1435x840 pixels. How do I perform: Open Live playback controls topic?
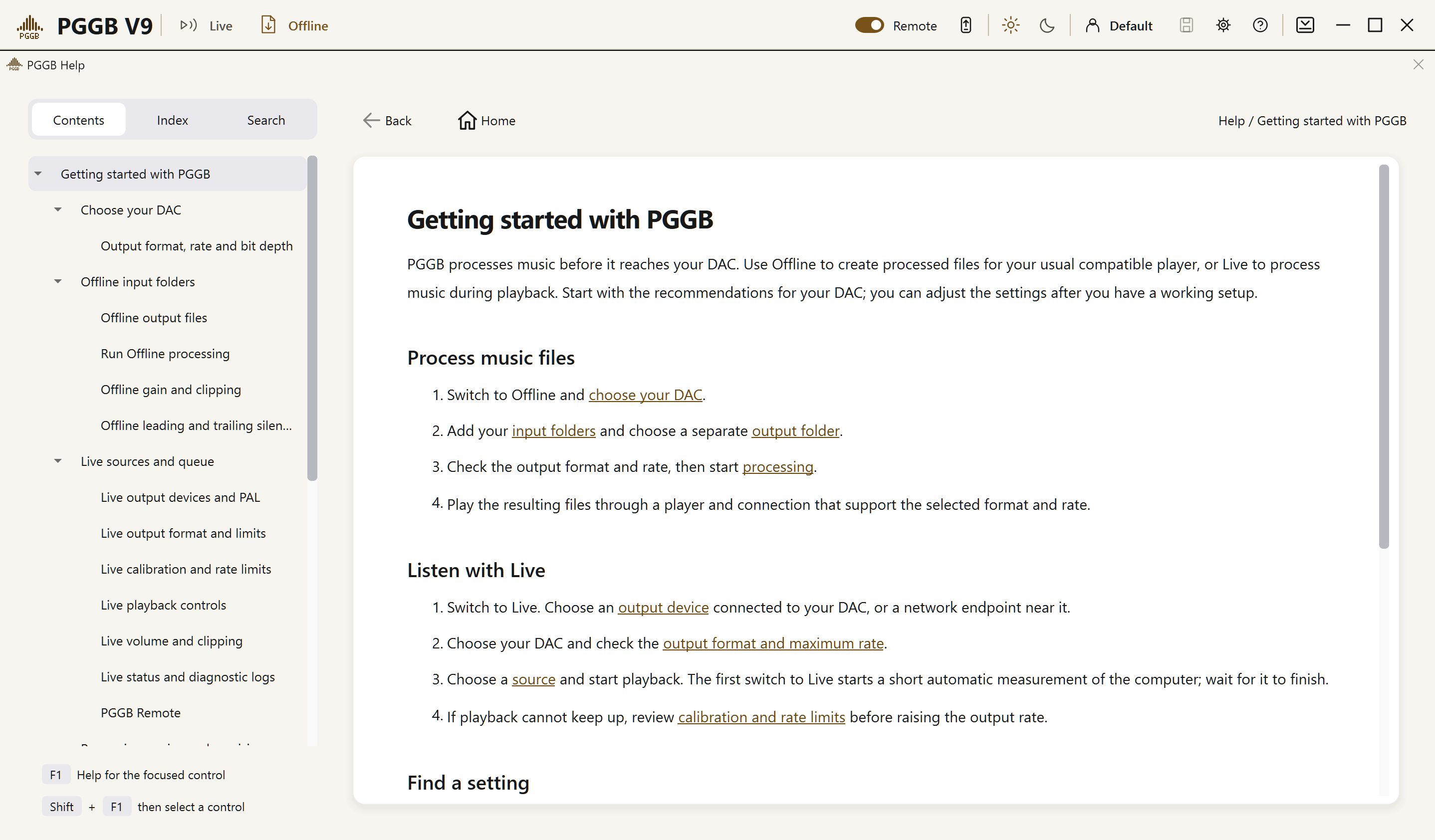point(164,605)
